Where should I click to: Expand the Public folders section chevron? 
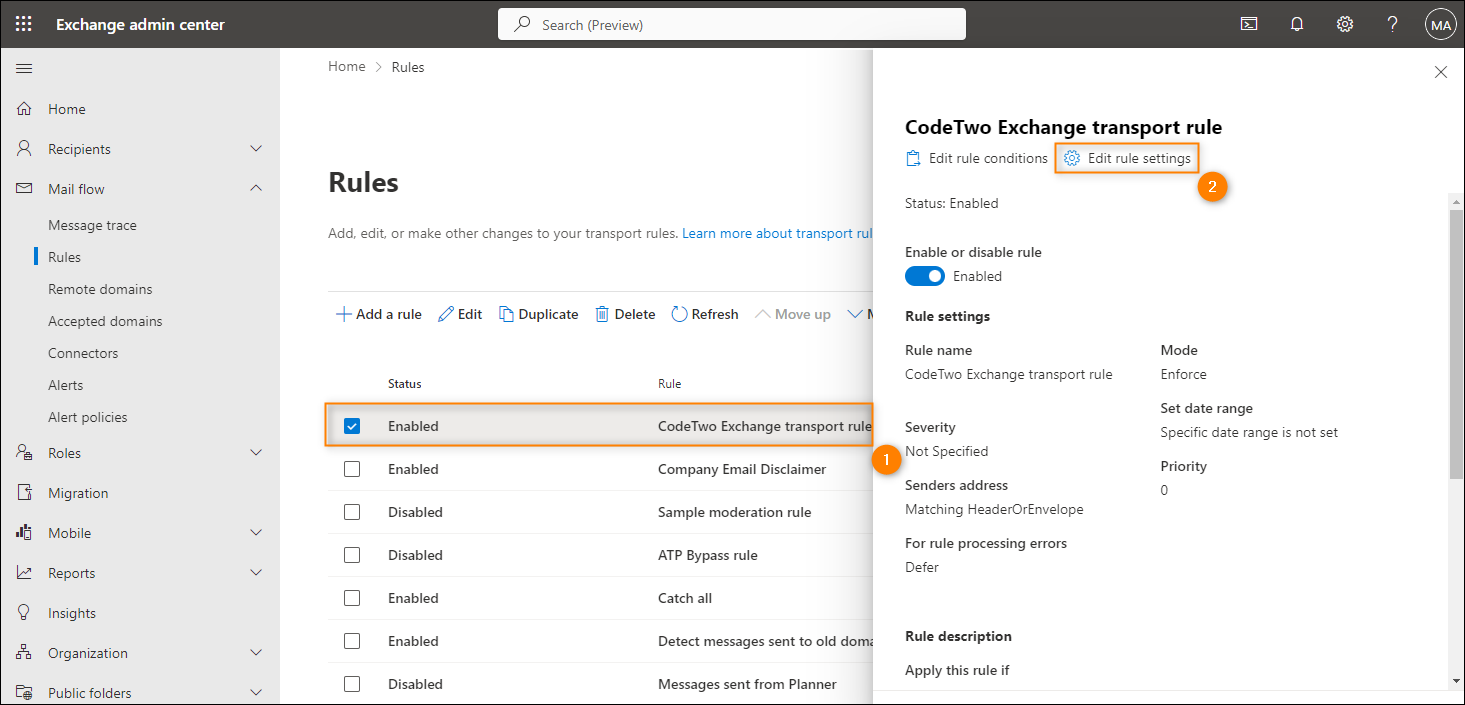[x=256, y=693]
